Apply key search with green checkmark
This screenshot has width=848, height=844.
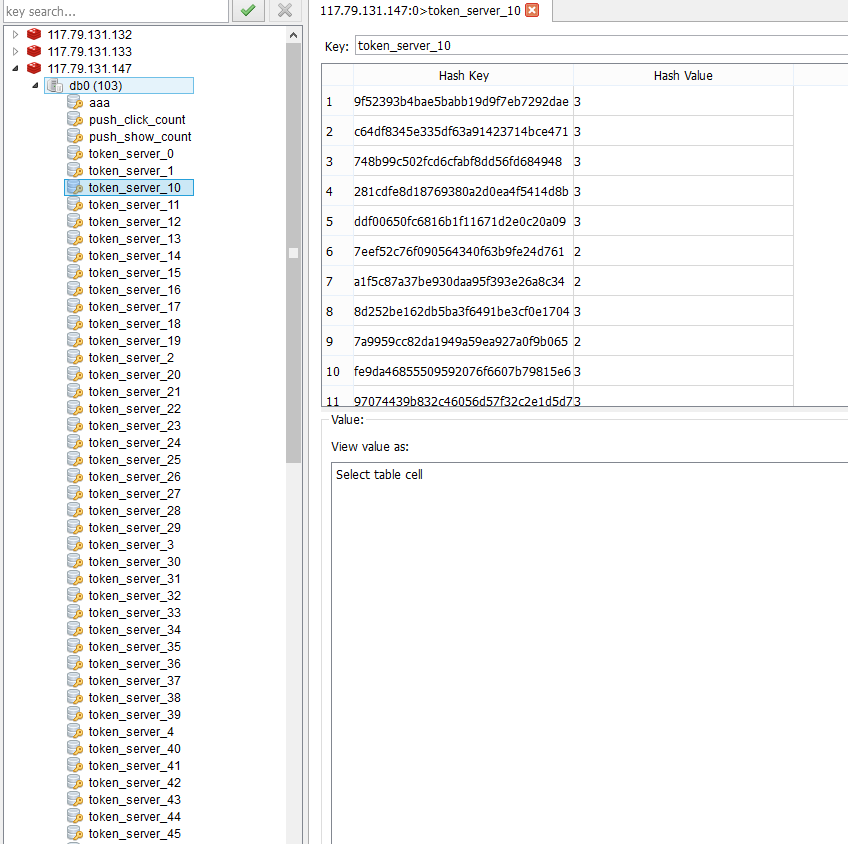(248, 10)
